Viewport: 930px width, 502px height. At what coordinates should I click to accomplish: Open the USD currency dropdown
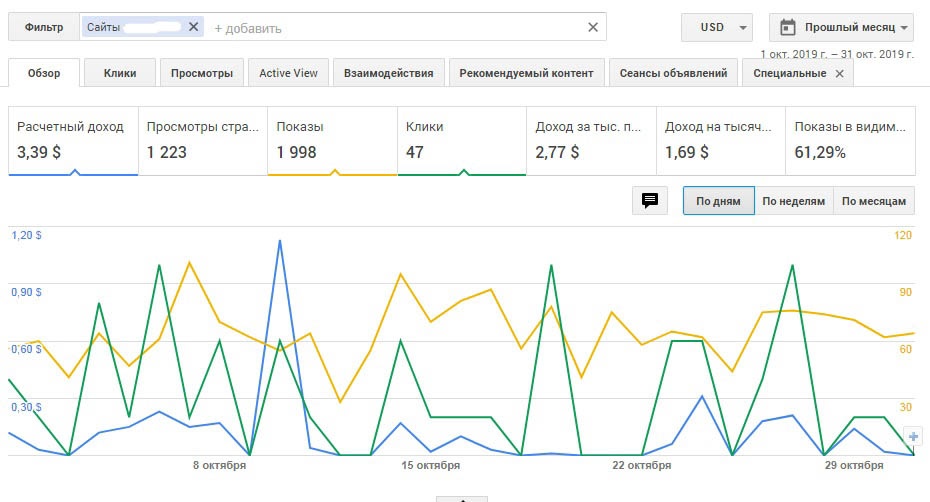pyautogui.click(x=716, y=28)
